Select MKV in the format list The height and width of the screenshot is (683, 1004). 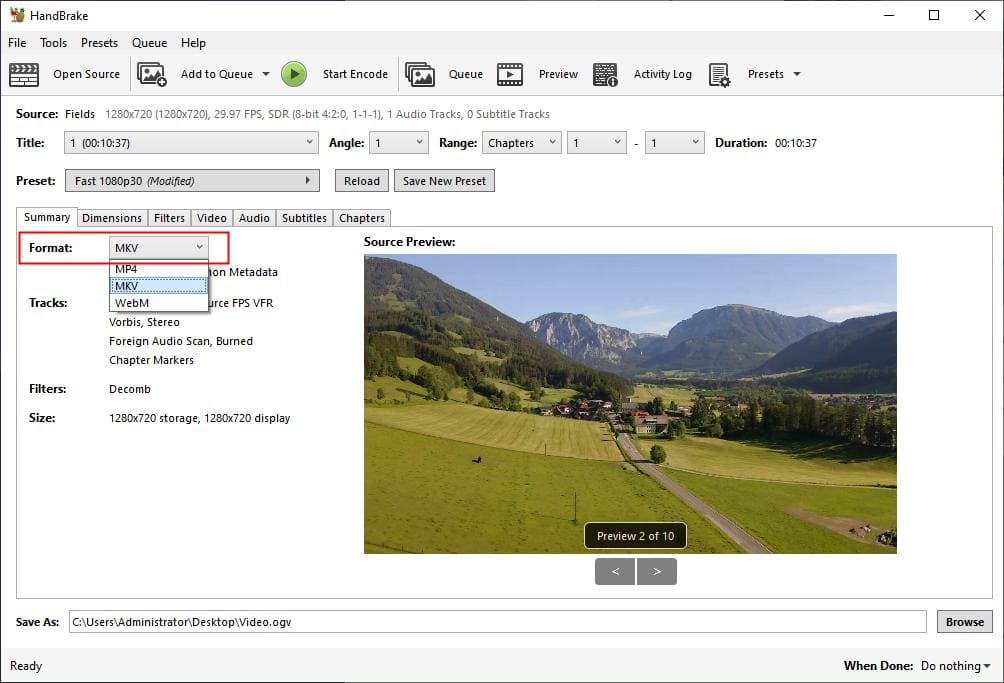[159, 285]
